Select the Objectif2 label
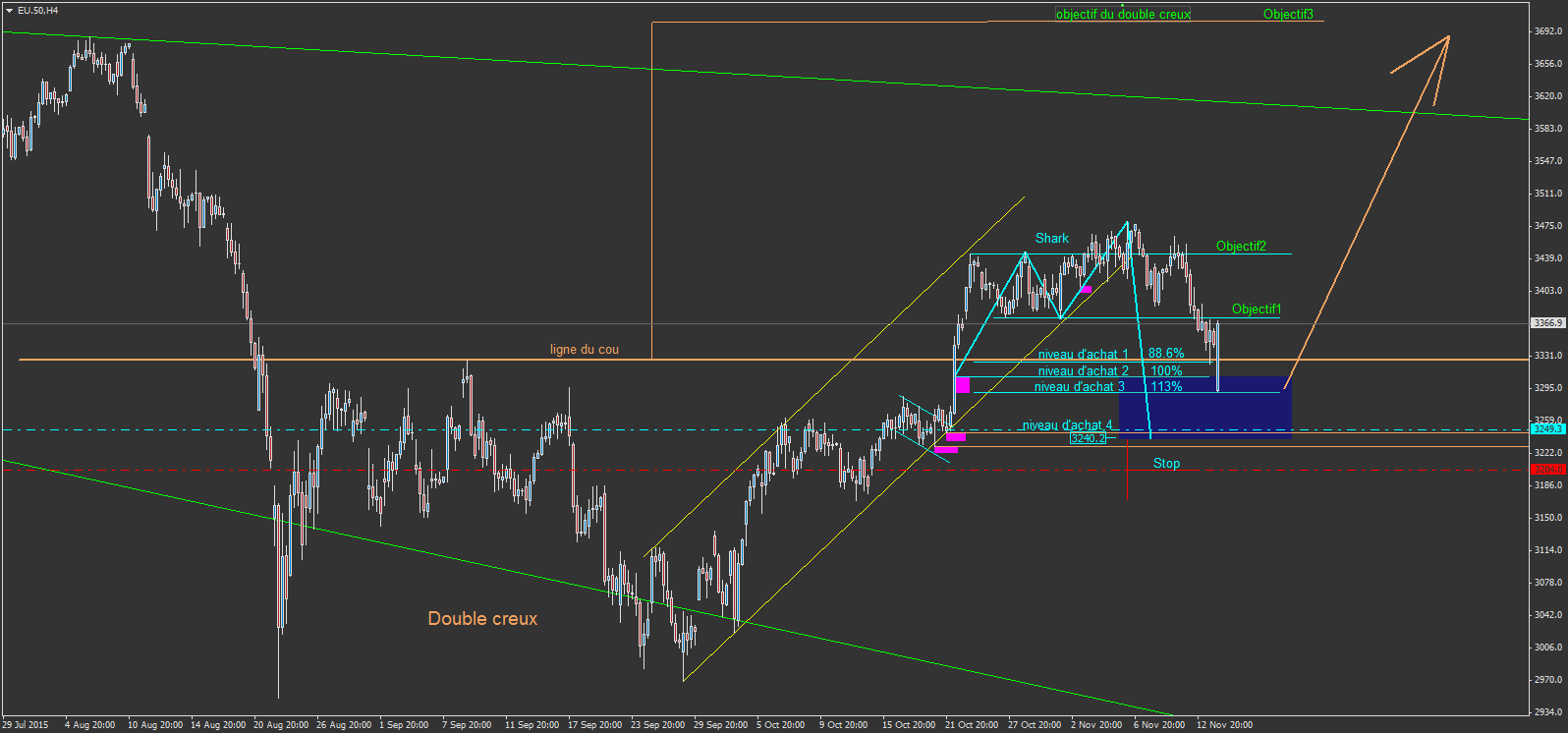The height and width of the screenshot is (733, 1568). point(1241,247)
